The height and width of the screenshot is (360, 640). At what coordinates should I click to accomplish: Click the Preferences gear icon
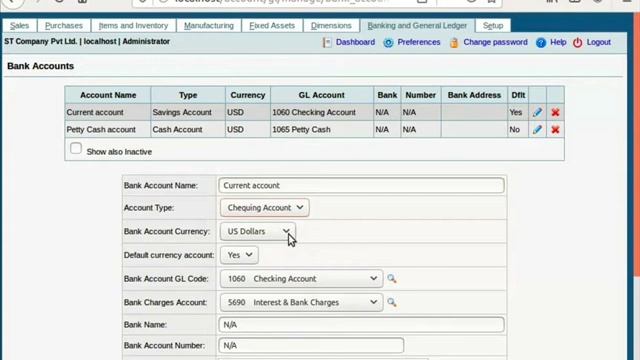[x=388, y=42]
